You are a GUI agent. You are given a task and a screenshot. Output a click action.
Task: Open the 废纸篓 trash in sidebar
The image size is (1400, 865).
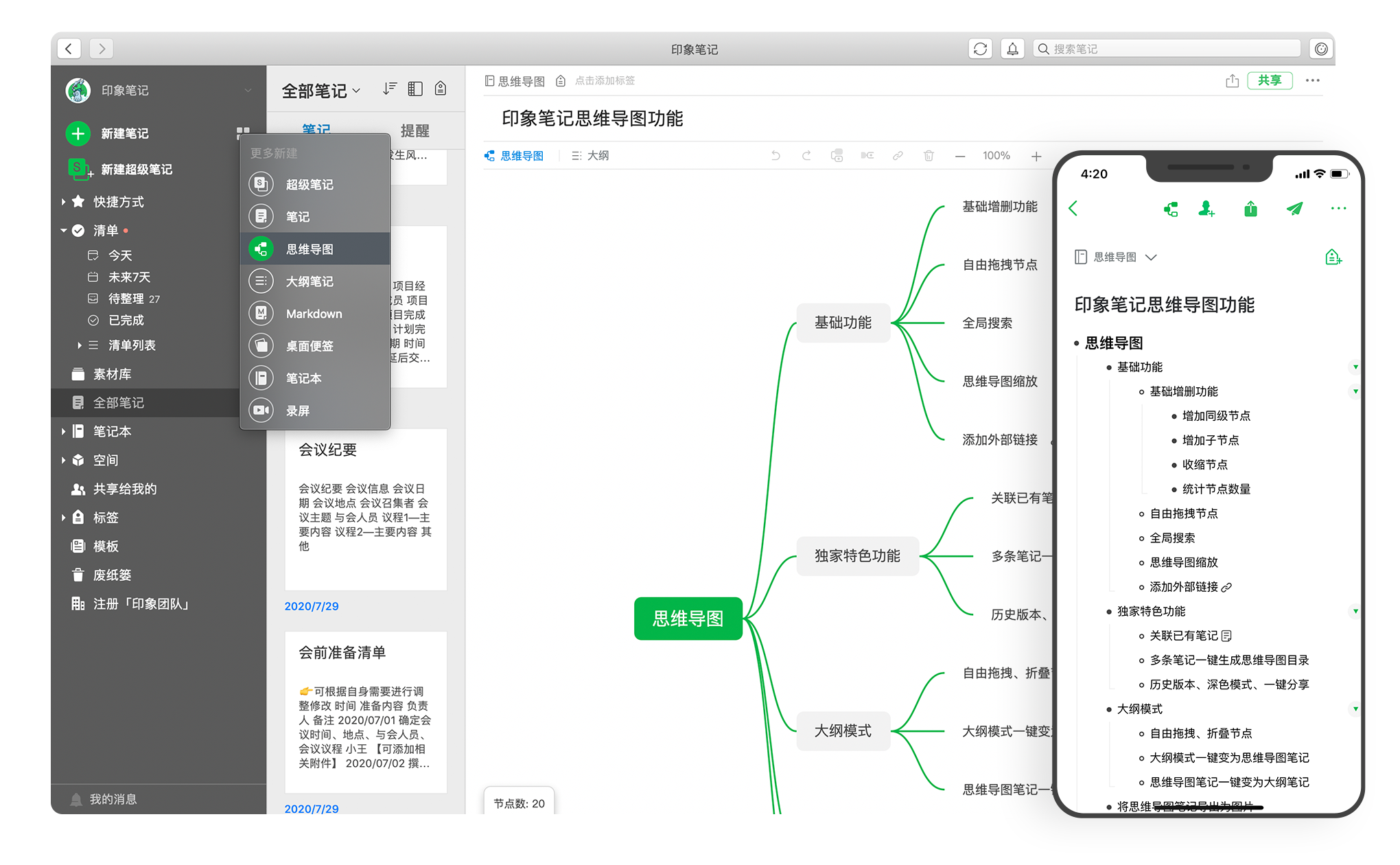(x=103, y=575)
